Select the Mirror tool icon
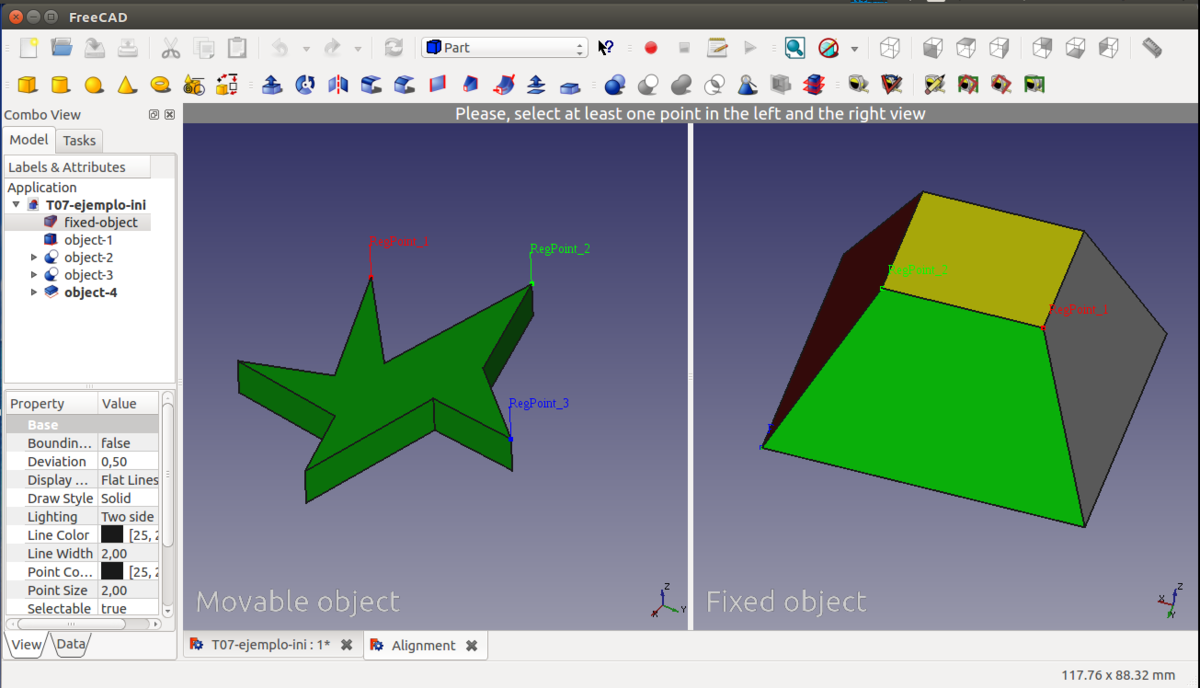The image size is (1200, 688). (338, 85)
